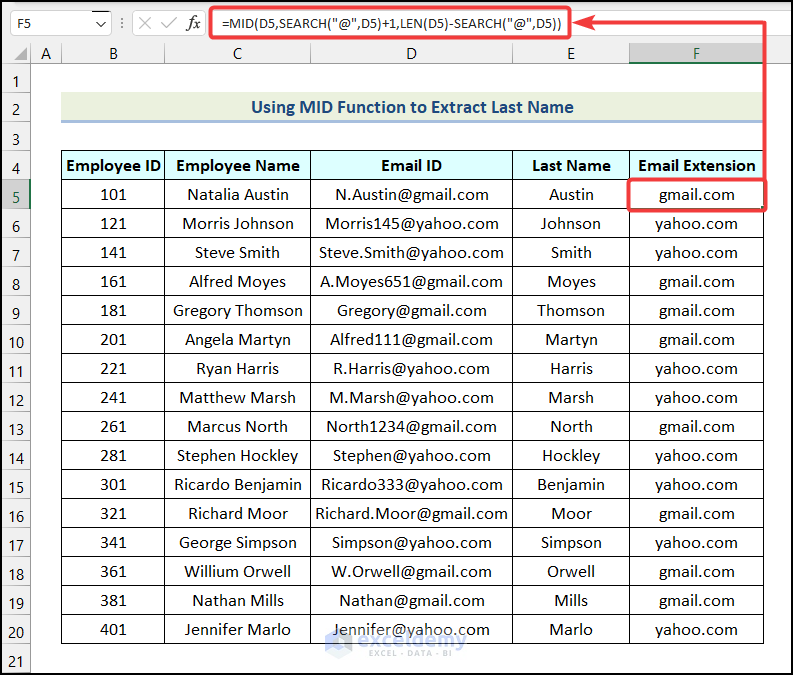The image size is (793, 675).
Task: Select column B header
Action: [113, 54]
